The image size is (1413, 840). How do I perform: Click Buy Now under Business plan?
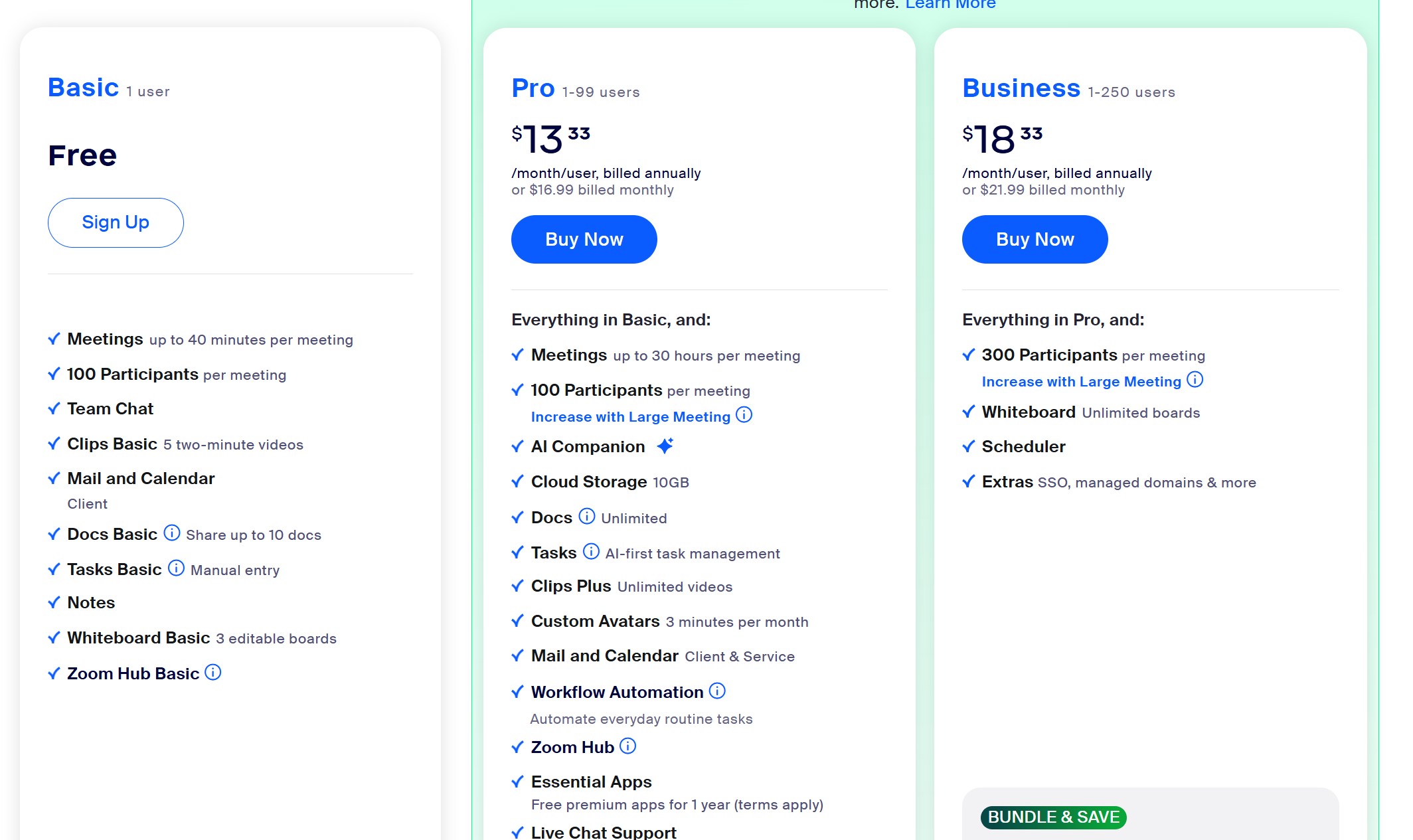[1035, 239]
